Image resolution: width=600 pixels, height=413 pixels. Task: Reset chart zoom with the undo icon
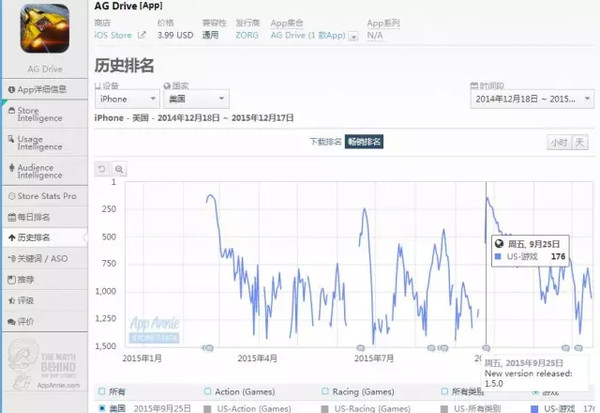click(x=102, y=169)
